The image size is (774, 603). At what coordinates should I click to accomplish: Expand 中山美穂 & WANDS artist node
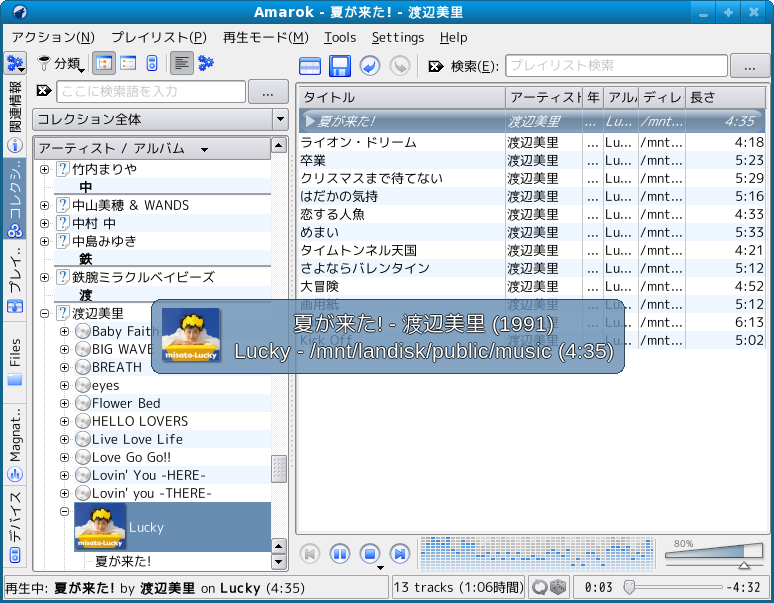tap(44, 205)
